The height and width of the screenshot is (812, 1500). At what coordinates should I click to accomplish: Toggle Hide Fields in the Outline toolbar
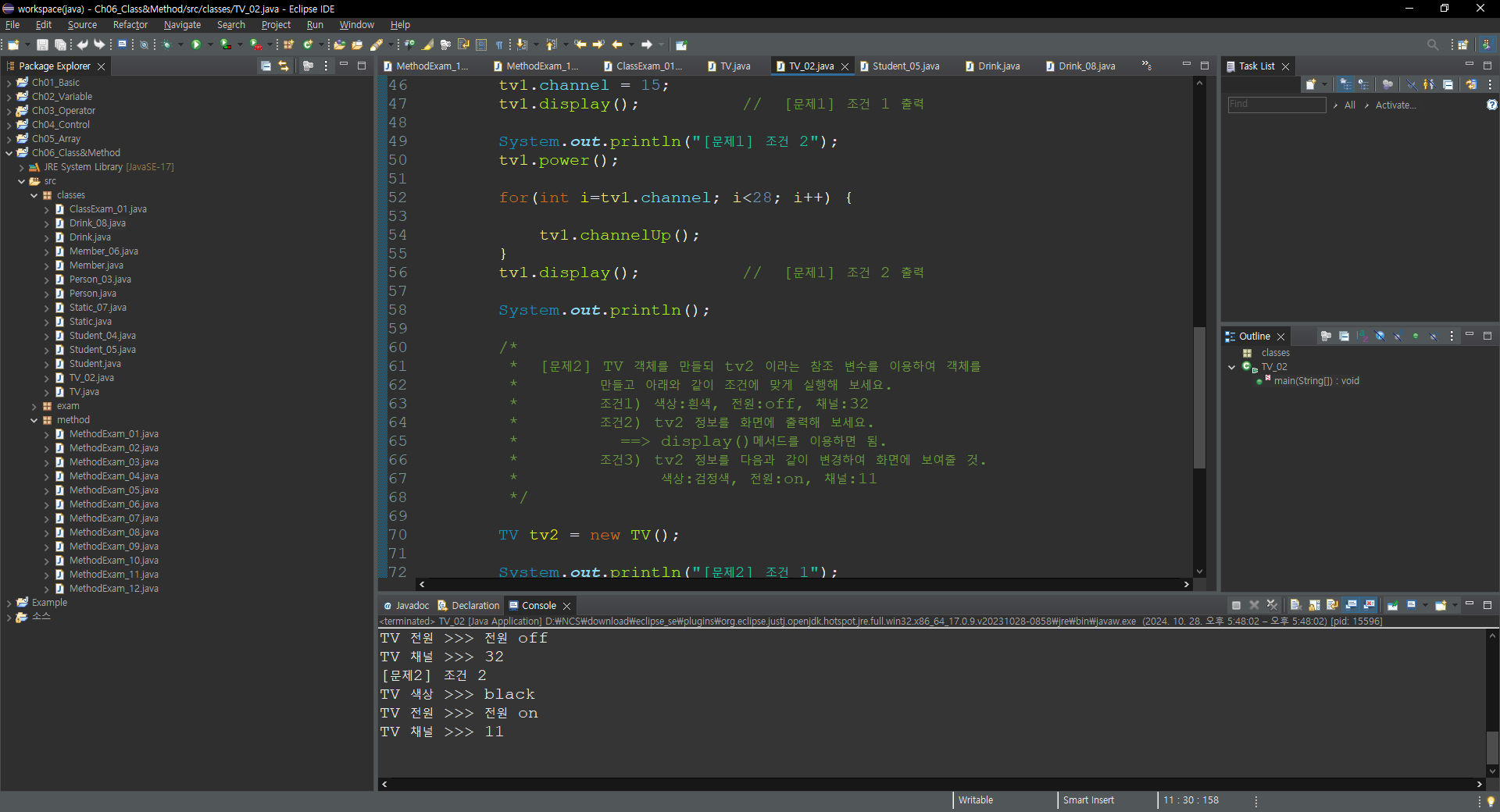tap(1380, 336)
